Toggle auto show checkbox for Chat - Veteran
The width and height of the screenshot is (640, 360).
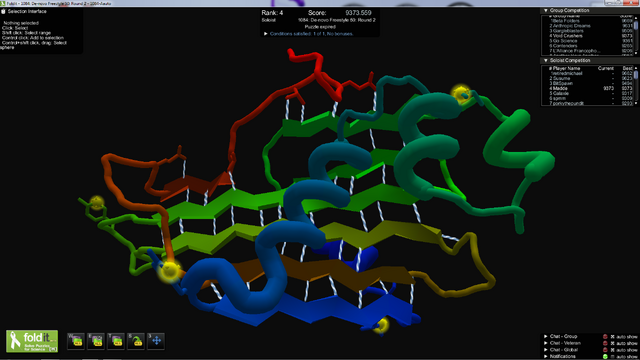612,343
